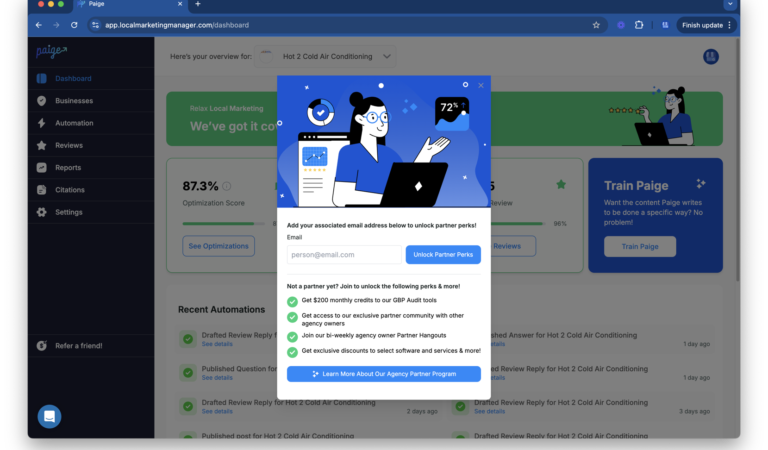Viewport: 768px width, 450px height.
Task: Click the Citations document icon in sidebar
Action: pyautogui.click(x=42, y=190)
